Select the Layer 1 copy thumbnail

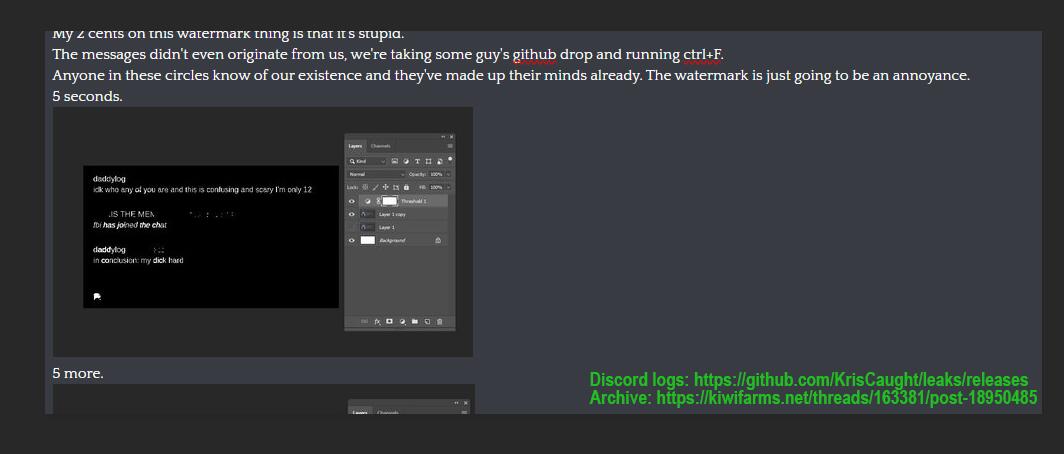pyautogui.click(x=368, y=214)
